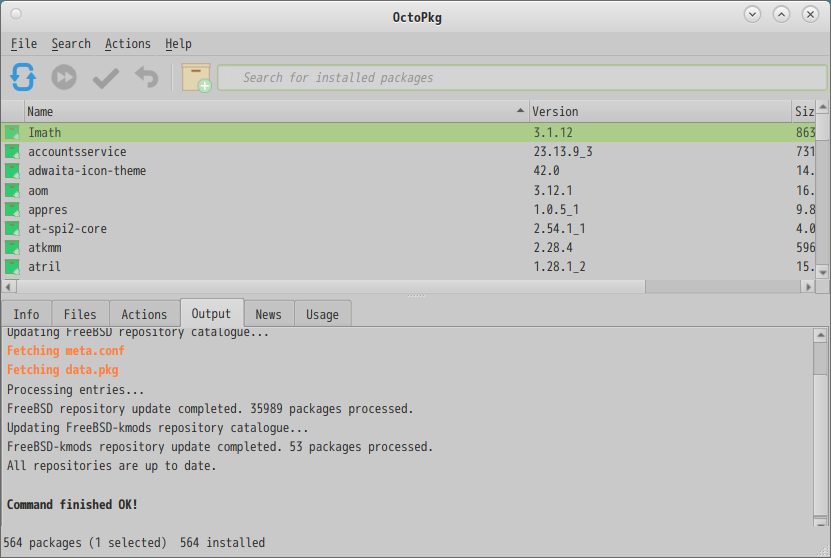Viewport: 831px width, 558px height.
Task: Open the Help menu
Action: [x=178, y=44]
